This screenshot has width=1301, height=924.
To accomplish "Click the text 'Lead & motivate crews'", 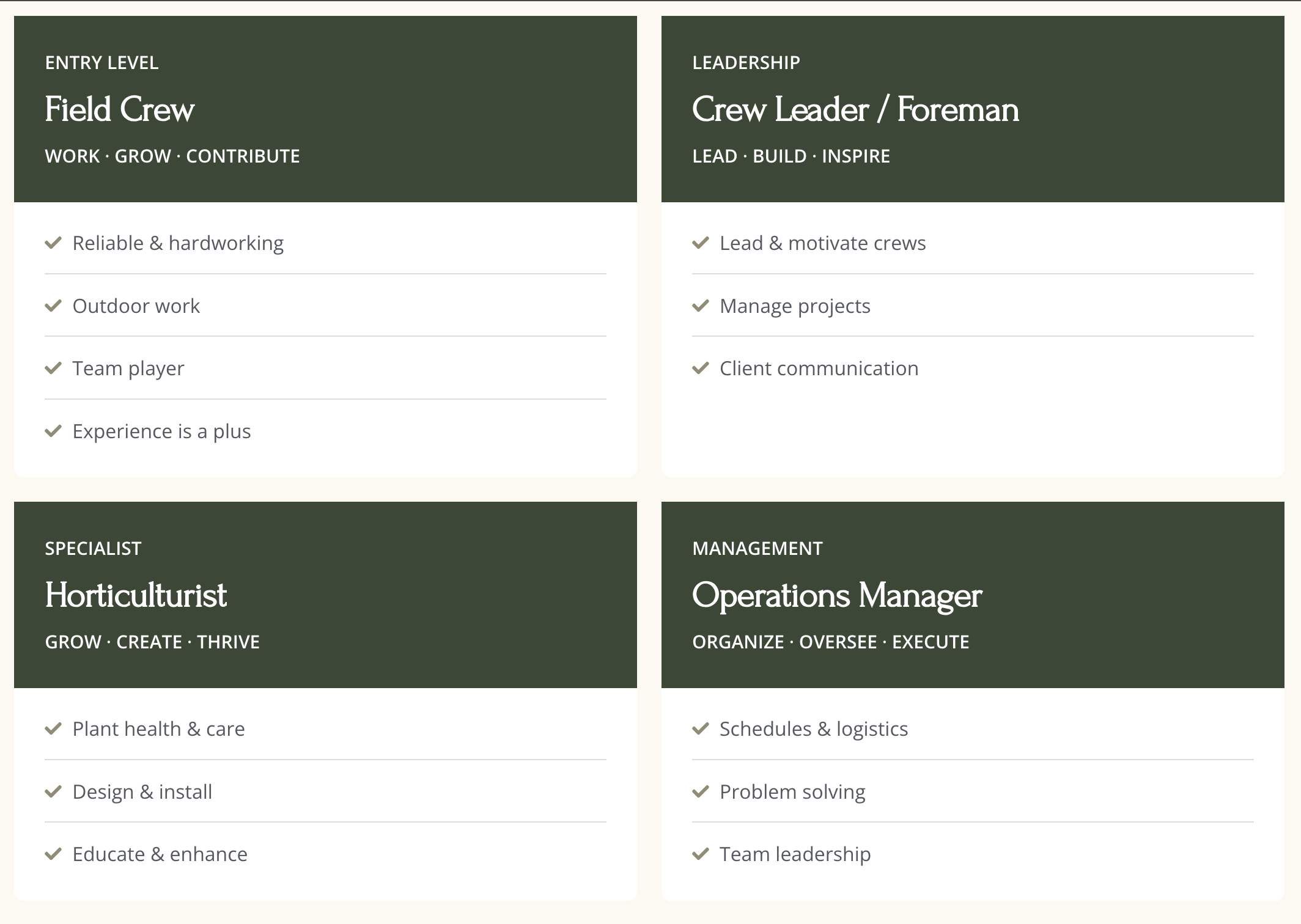I will click(823, 243).
